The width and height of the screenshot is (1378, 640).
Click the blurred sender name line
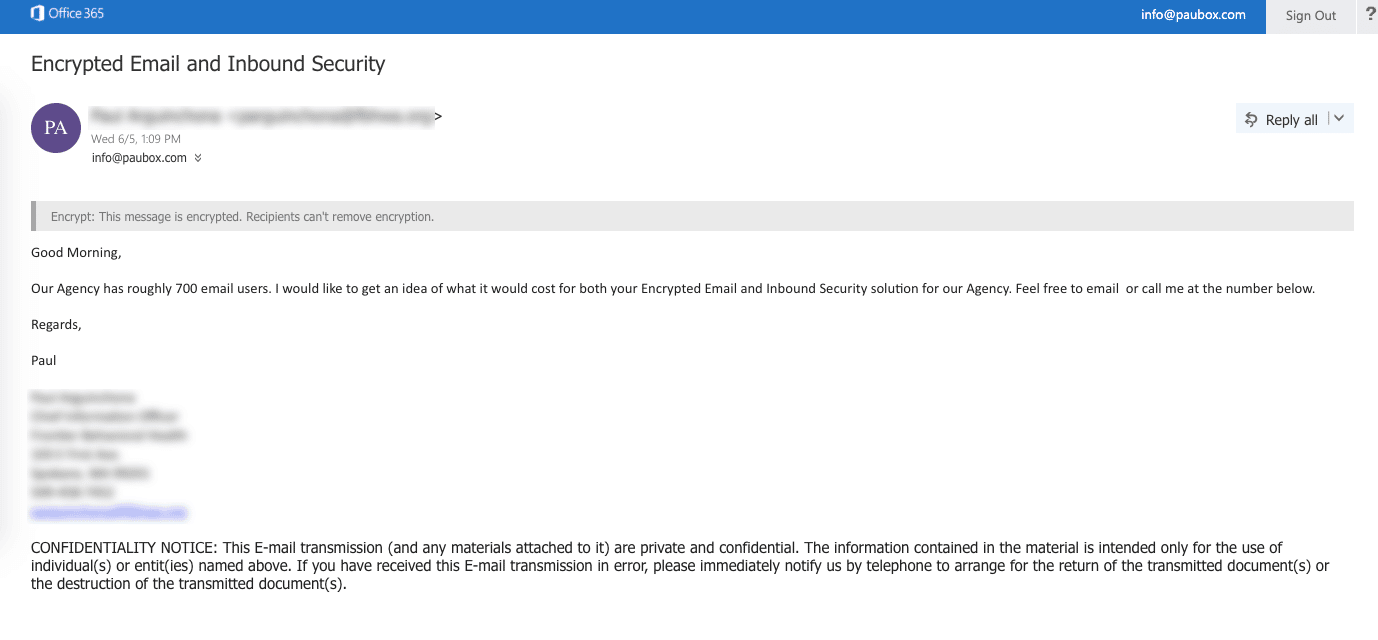tap(262, 117)
